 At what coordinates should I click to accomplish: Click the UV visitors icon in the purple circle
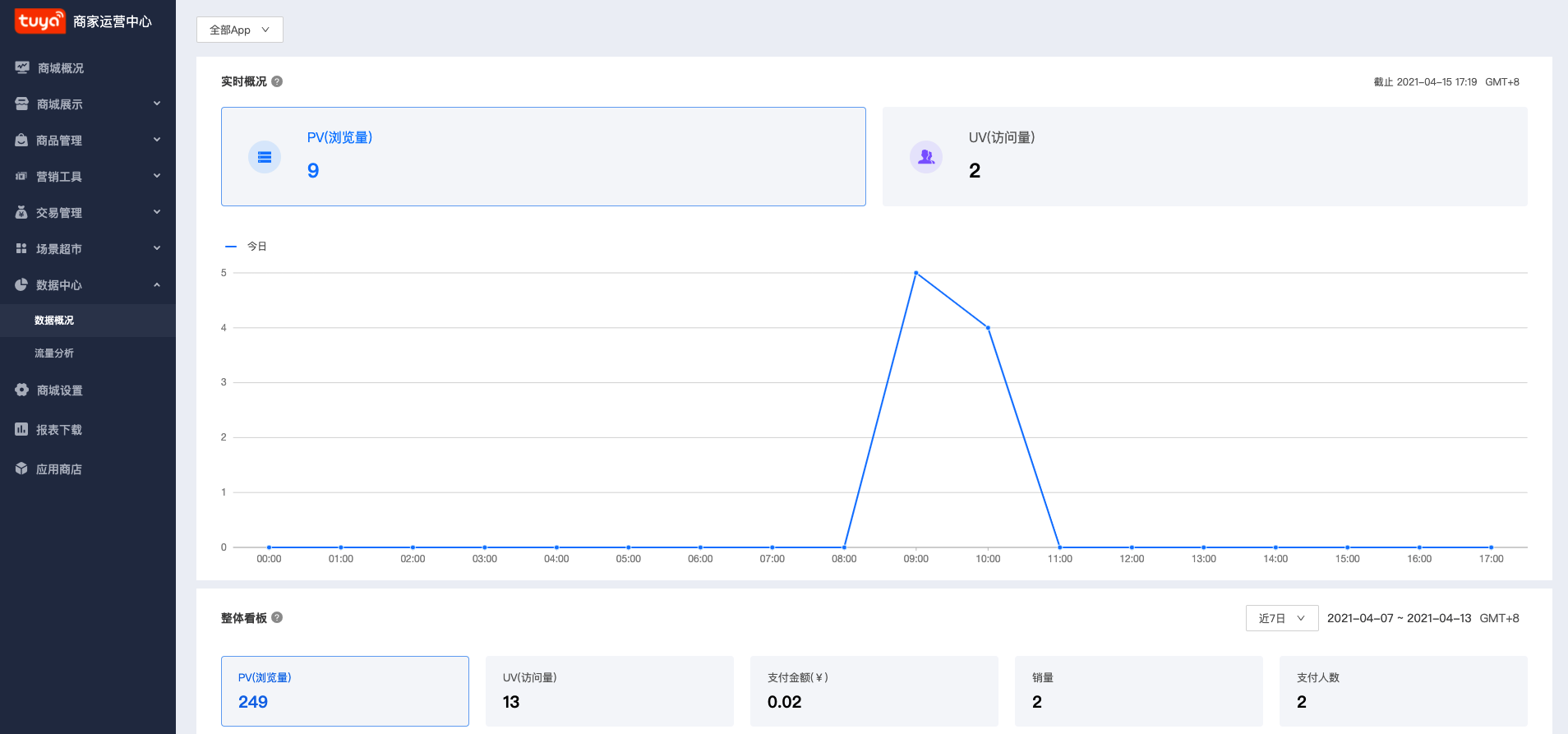[926, 157]
